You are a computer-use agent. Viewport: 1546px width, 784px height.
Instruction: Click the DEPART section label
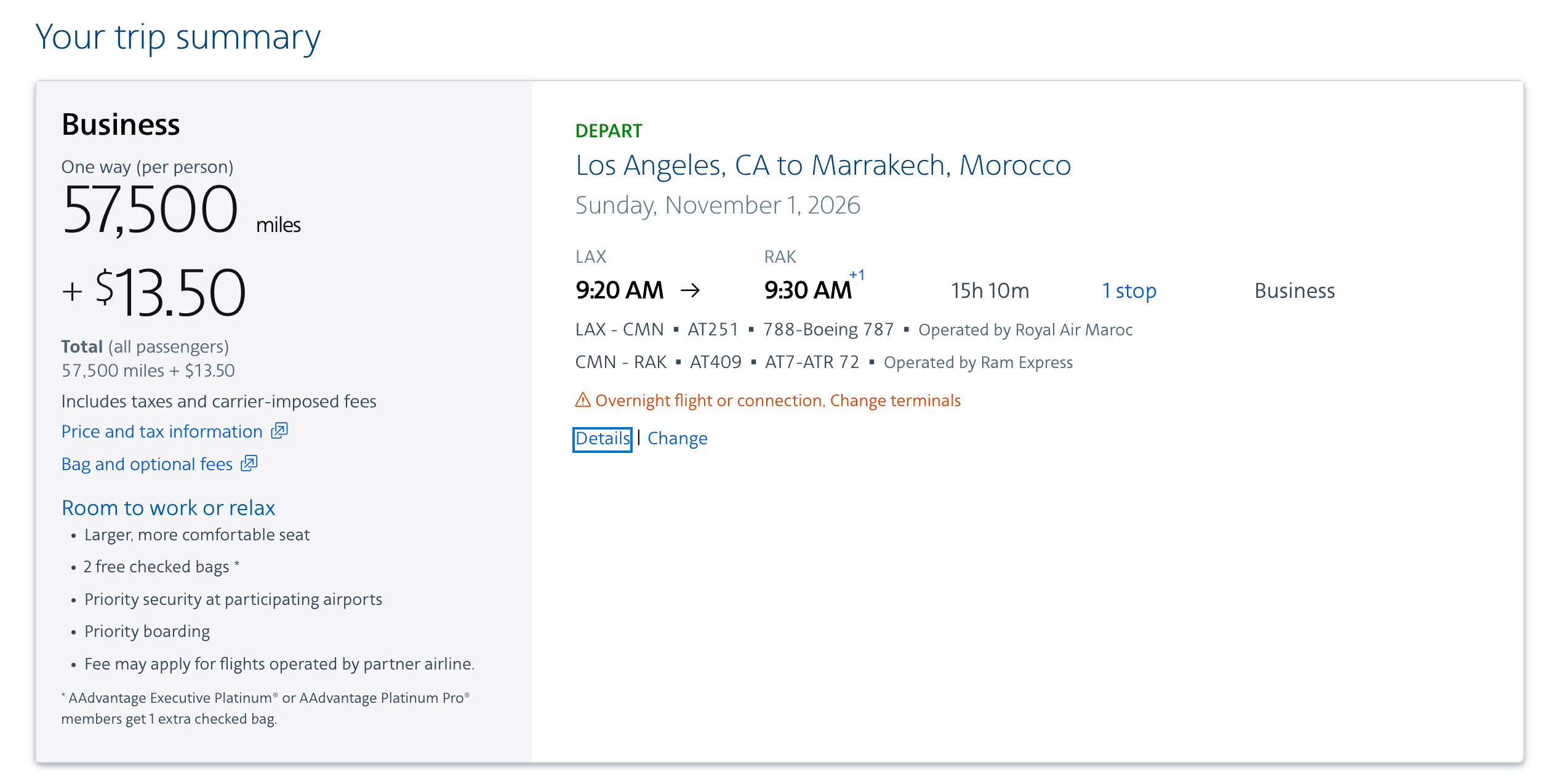tap(608, 130)
